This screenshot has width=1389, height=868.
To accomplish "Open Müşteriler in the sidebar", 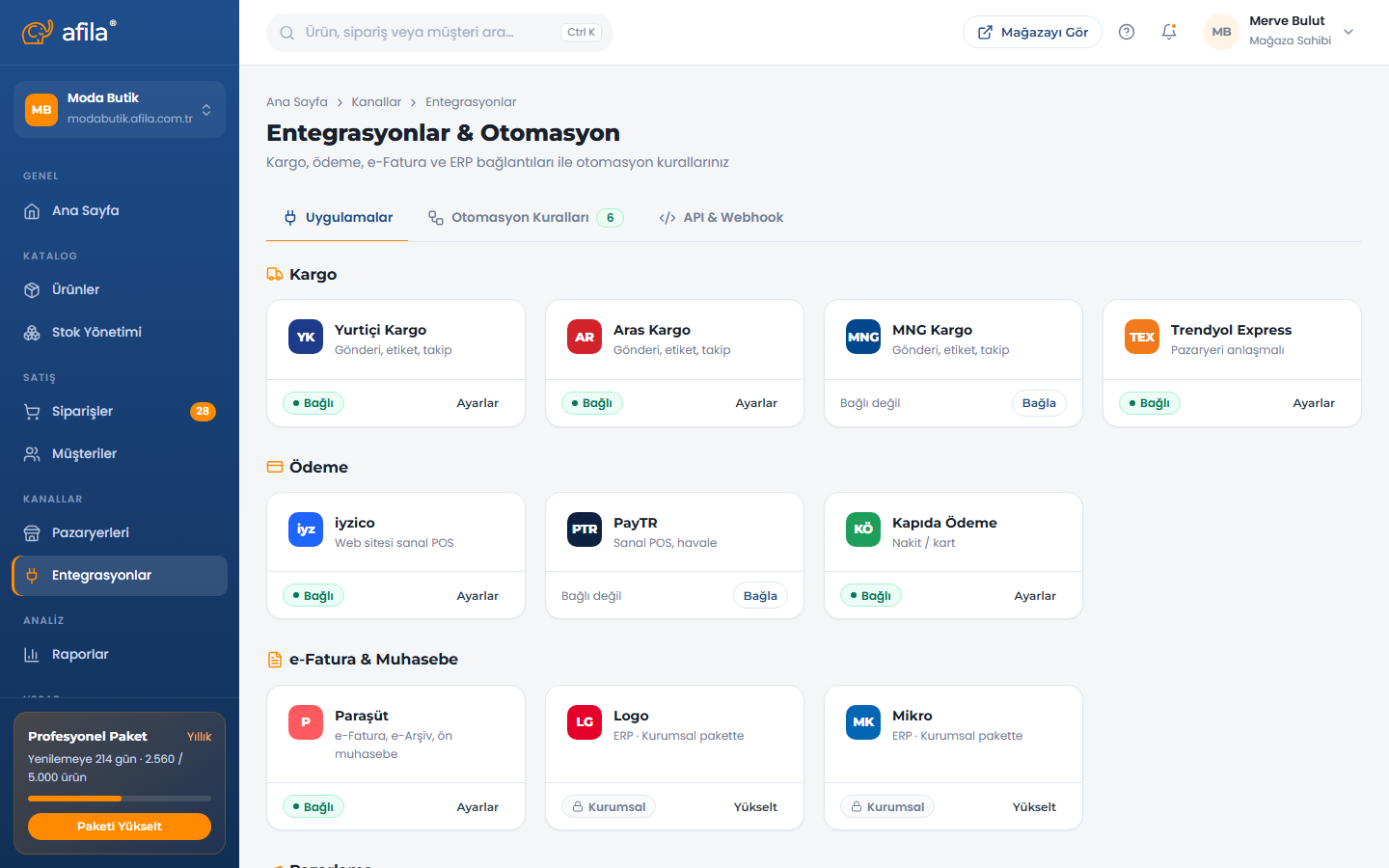I will tap(120, 454).
